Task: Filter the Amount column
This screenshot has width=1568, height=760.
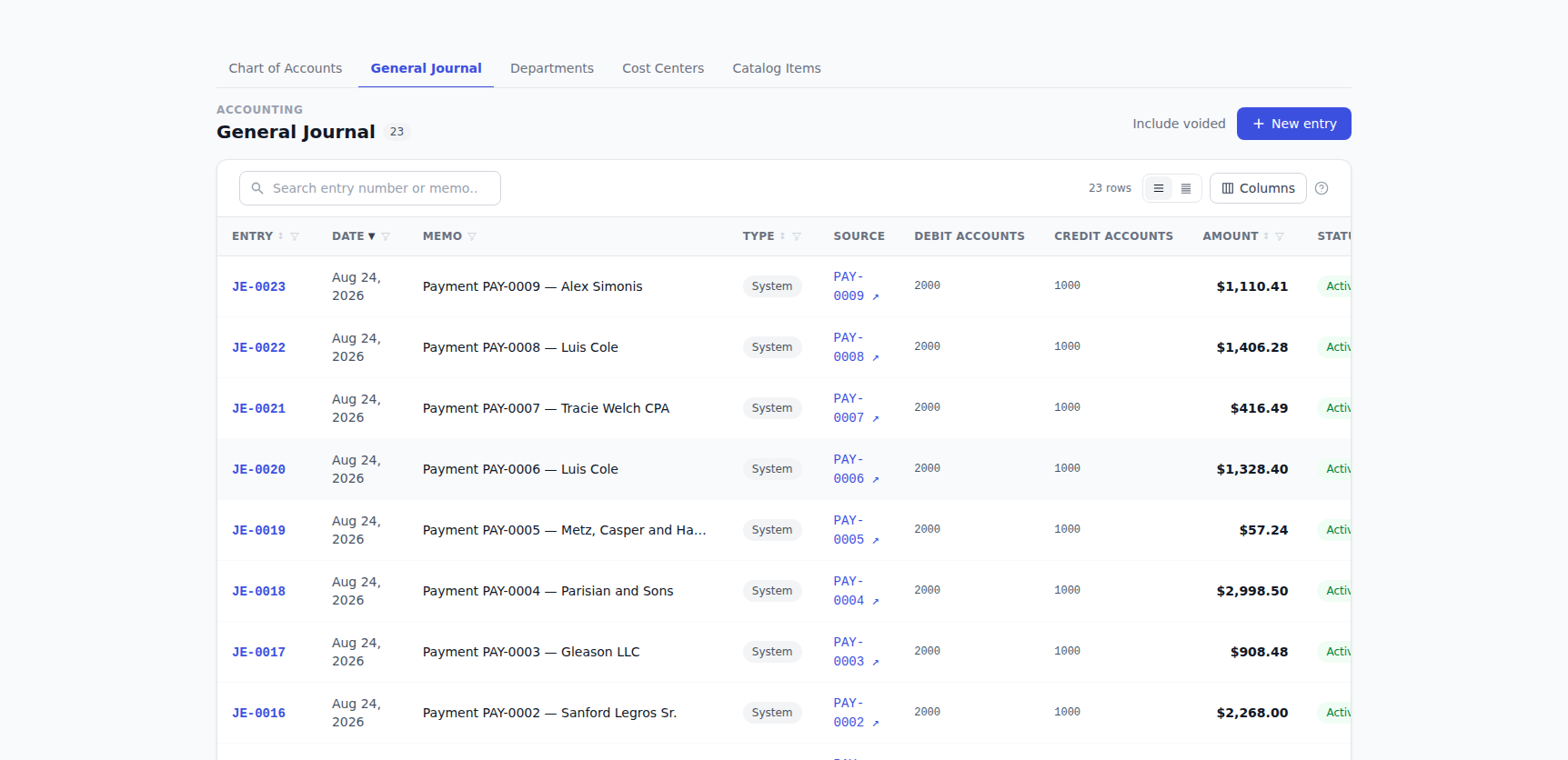Action: click(1280, 236)
